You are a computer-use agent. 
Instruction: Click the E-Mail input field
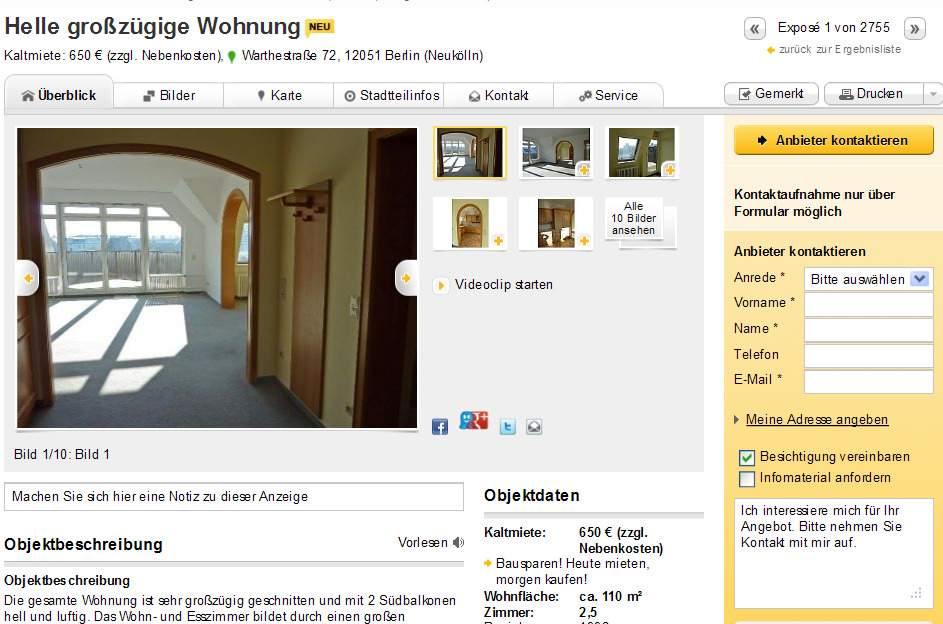pyautogui.click(x=868, y=381)
